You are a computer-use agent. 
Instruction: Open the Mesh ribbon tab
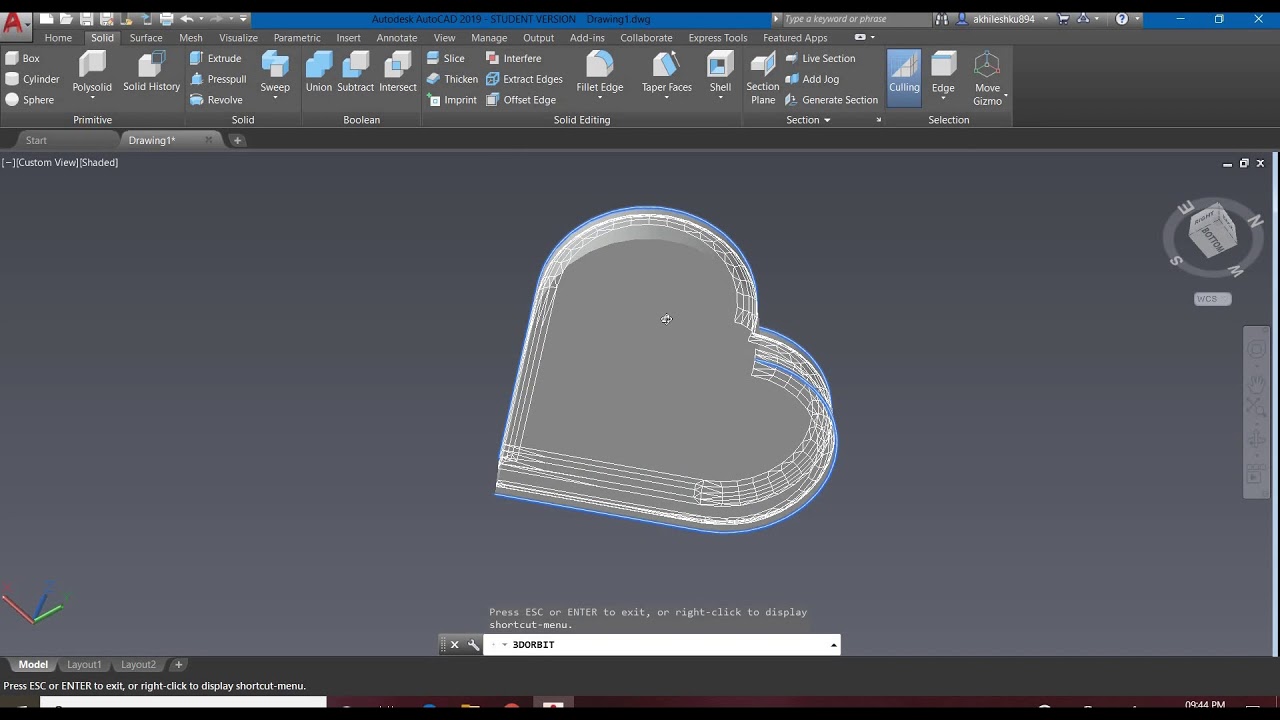click(x=191, y=38)
